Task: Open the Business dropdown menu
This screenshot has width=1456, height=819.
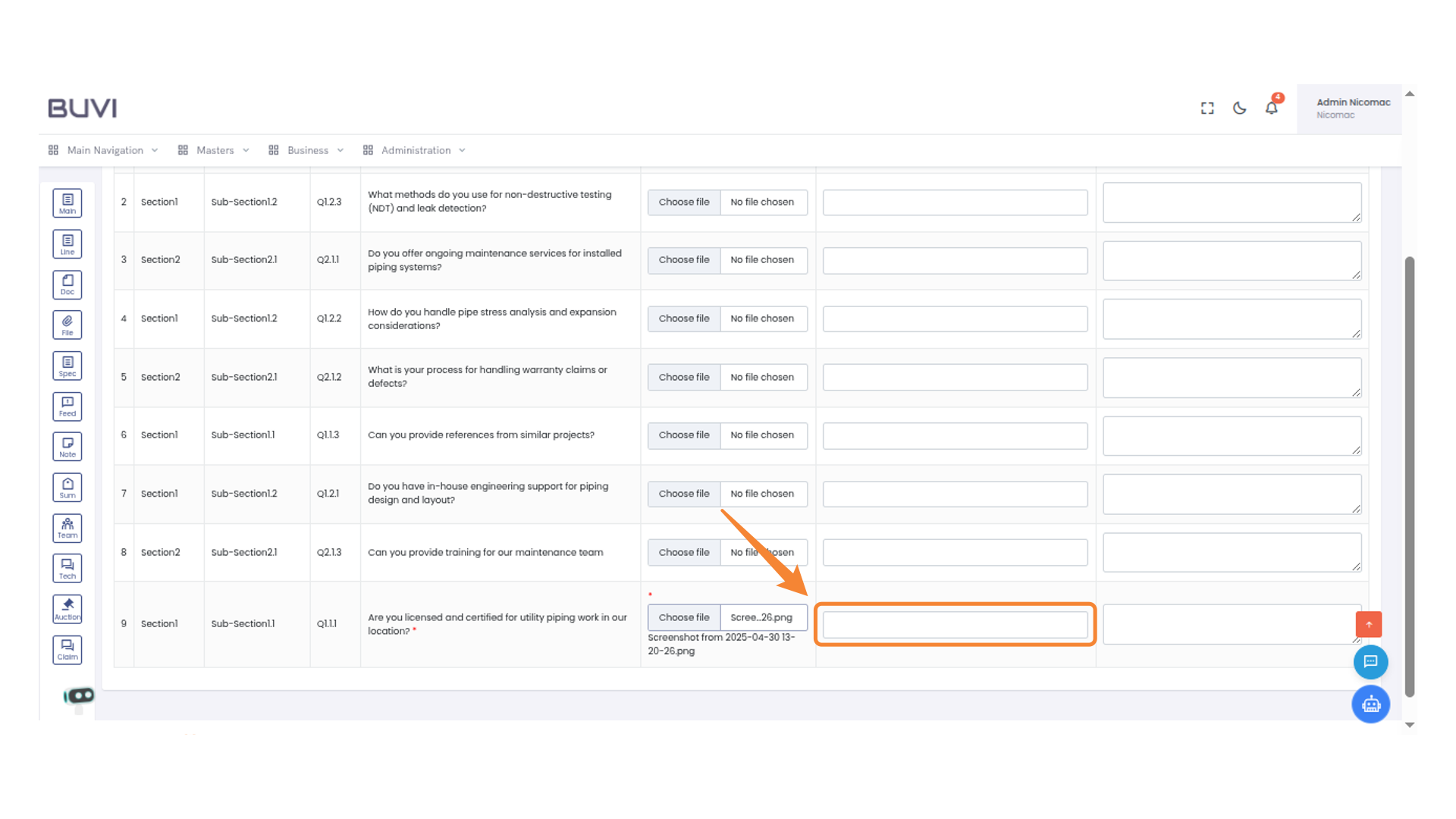Action: click(307, 150)
